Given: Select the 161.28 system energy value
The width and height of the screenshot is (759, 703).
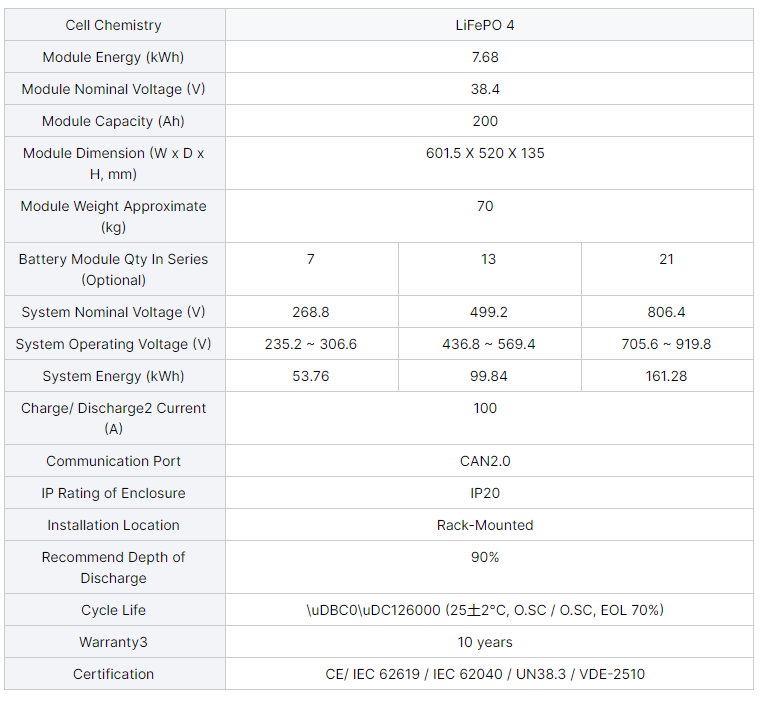Looking at the screenshot, I should [666, 376].
